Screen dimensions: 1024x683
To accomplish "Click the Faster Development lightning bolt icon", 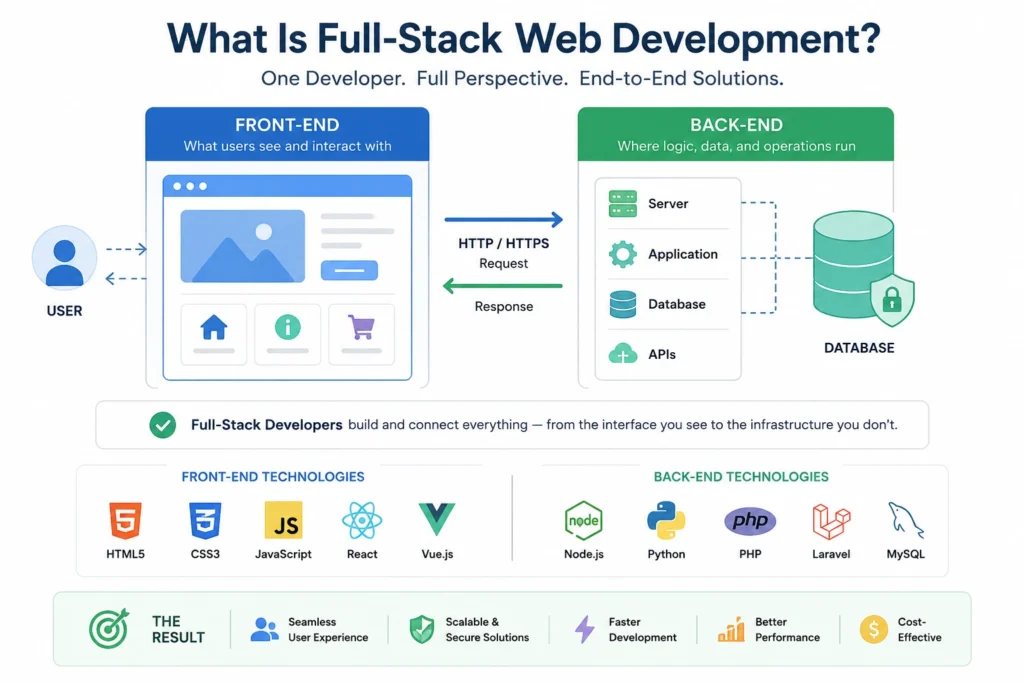I will click(584, 629).
